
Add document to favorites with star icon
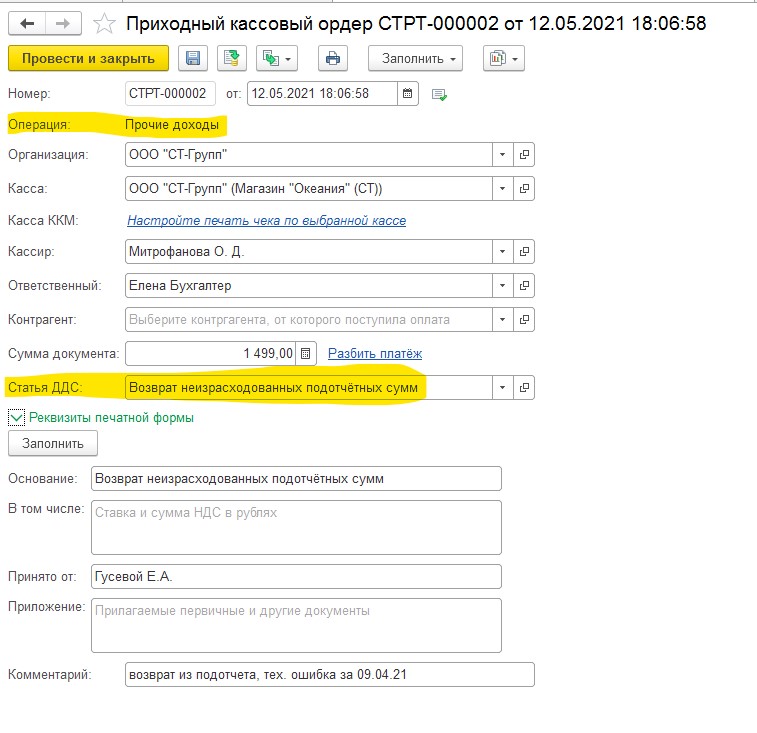click(104, 22)
